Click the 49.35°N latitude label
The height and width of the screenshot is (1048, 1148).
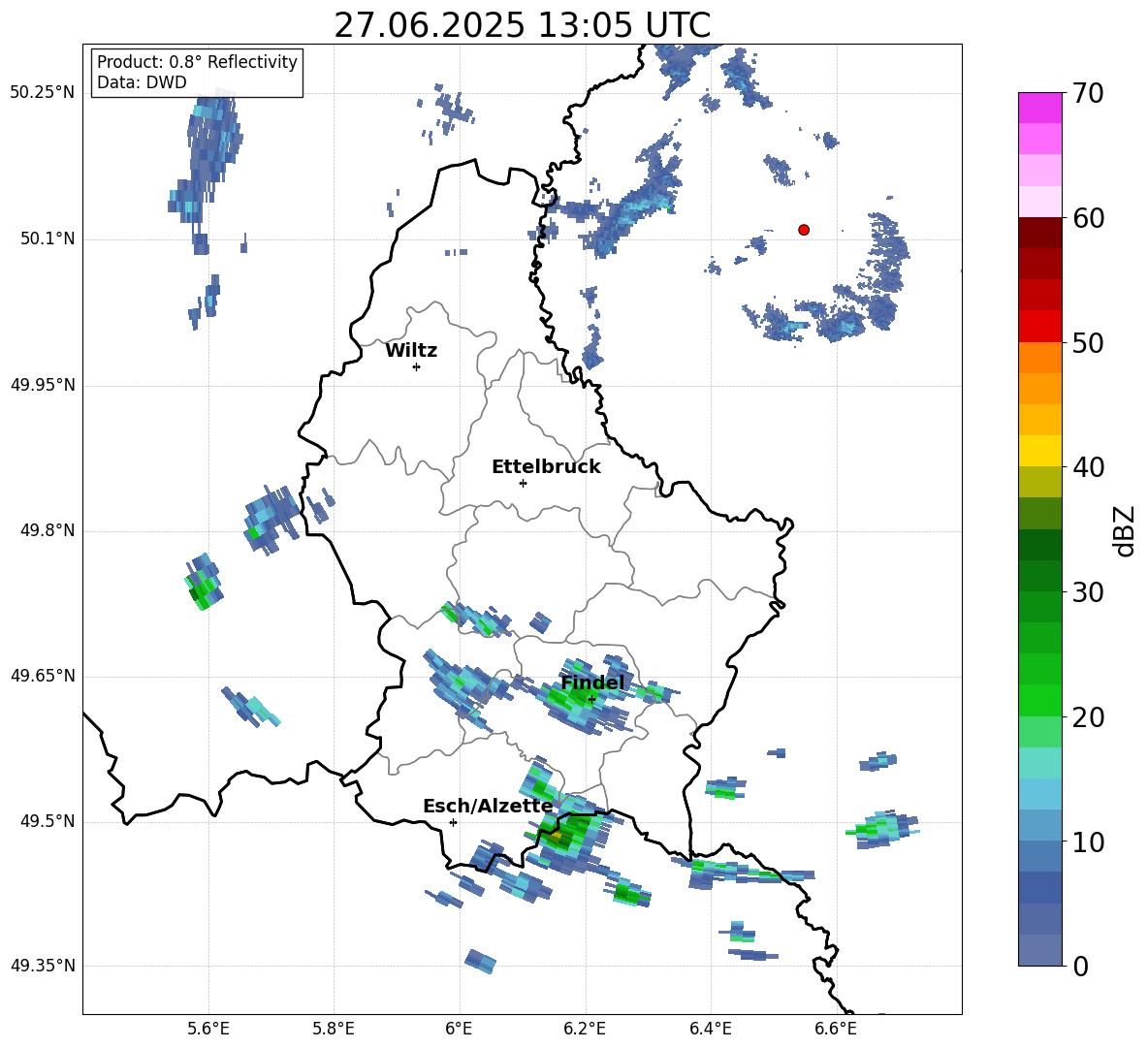point(42,966)
